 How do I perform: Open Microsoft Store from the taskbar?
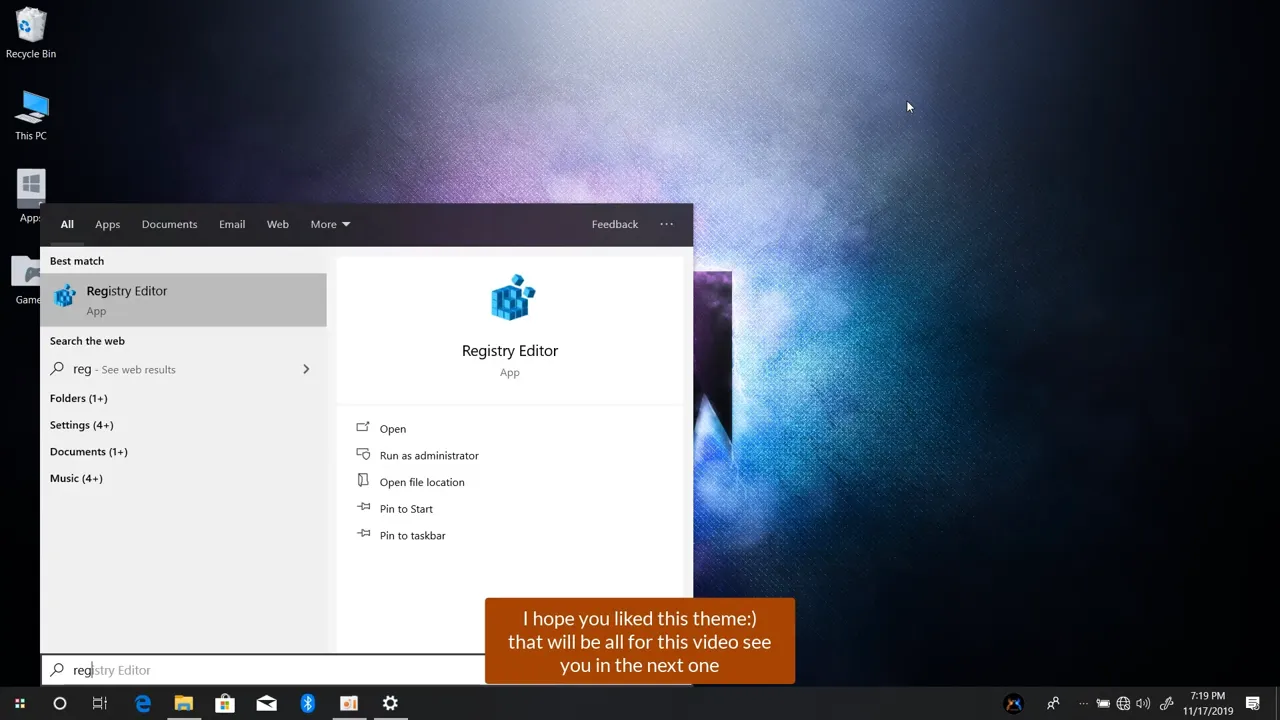225,704
